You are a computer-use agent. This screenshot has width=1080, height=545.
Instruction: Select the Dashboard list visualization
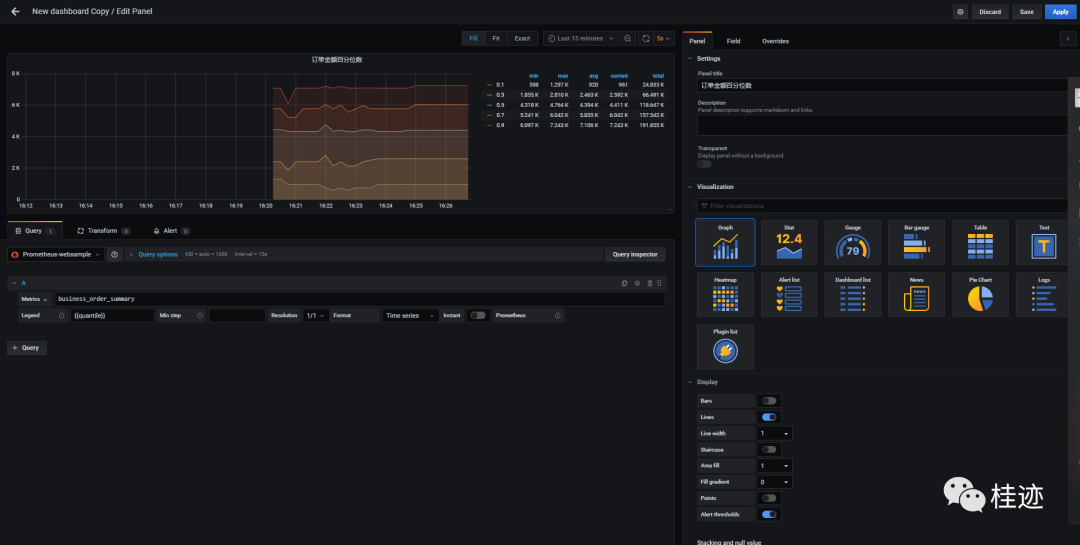pos(853,294)
